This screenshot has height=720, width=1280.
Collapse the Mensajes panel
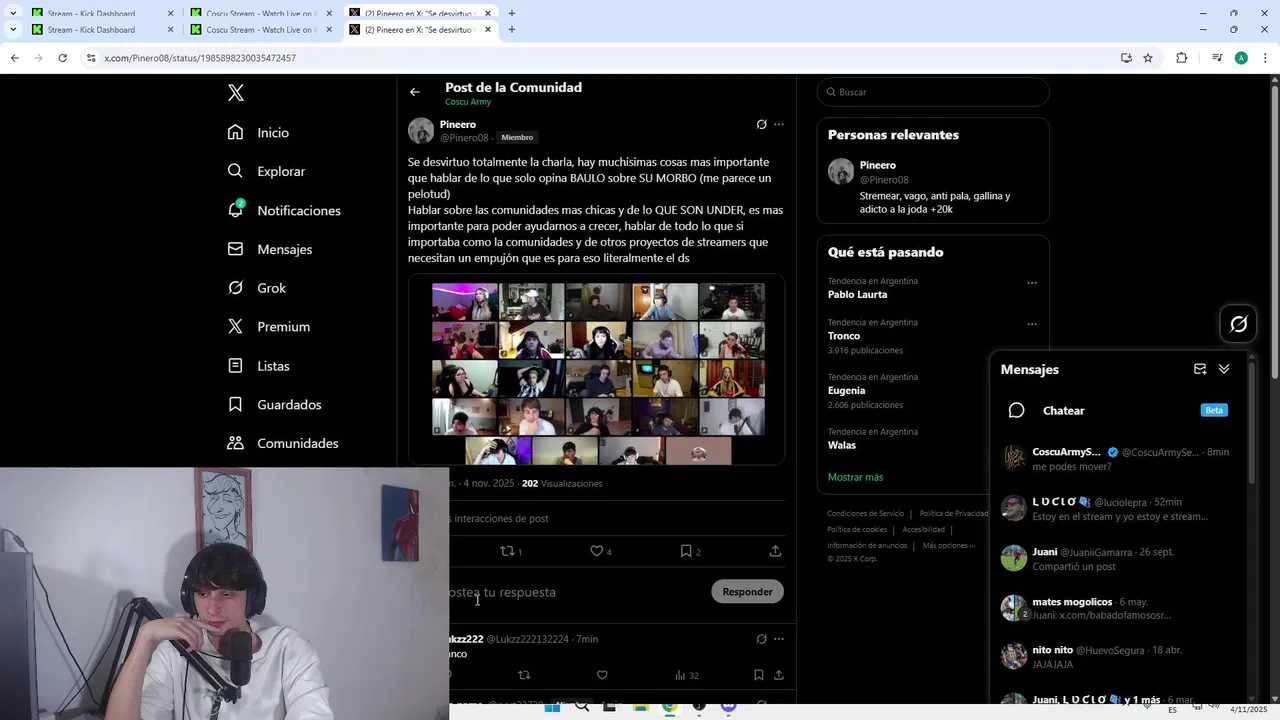(1224, 369)
